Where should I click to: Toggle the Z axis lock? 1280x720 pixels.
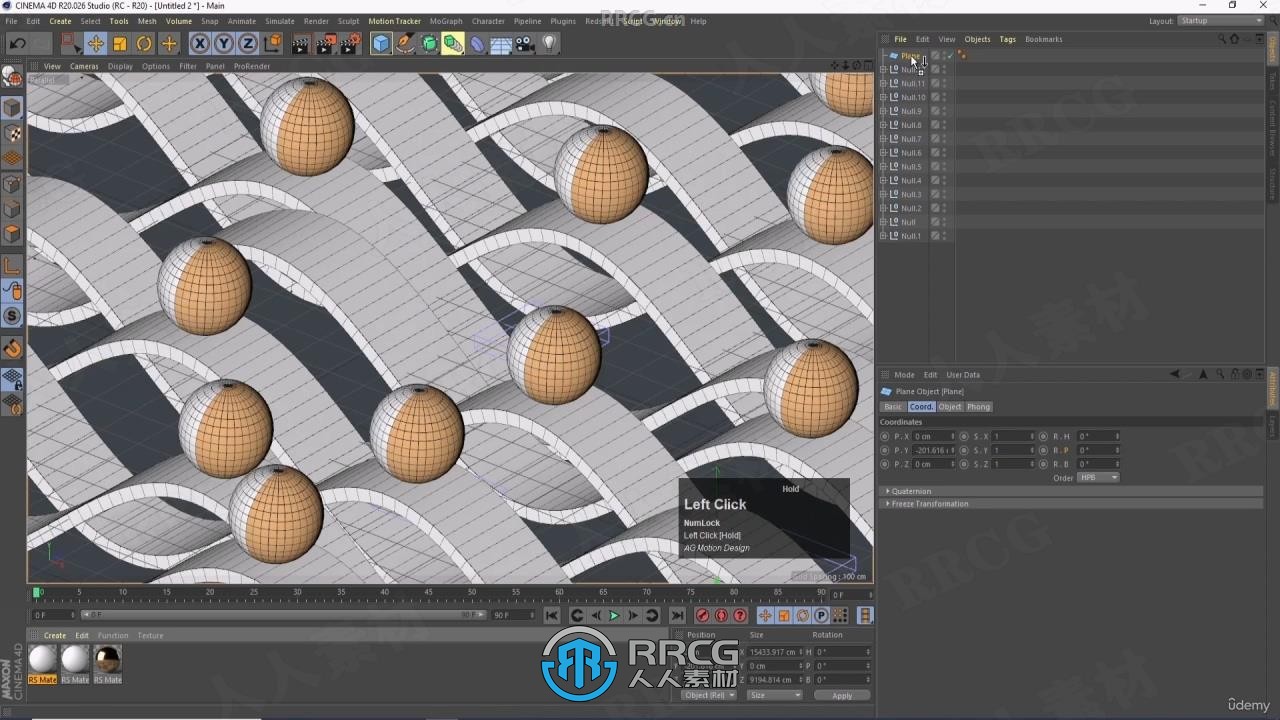point(247,43)
